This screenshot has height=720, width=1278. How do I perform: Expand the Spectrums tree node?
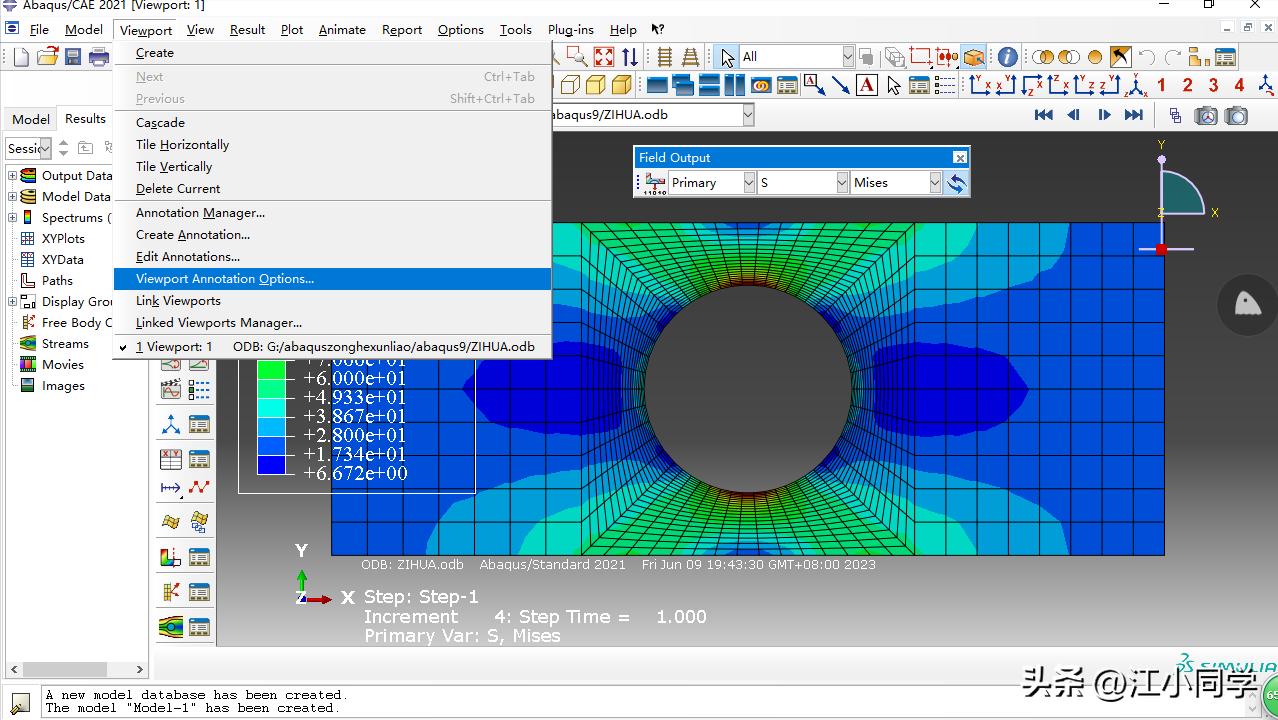[13, 218]
